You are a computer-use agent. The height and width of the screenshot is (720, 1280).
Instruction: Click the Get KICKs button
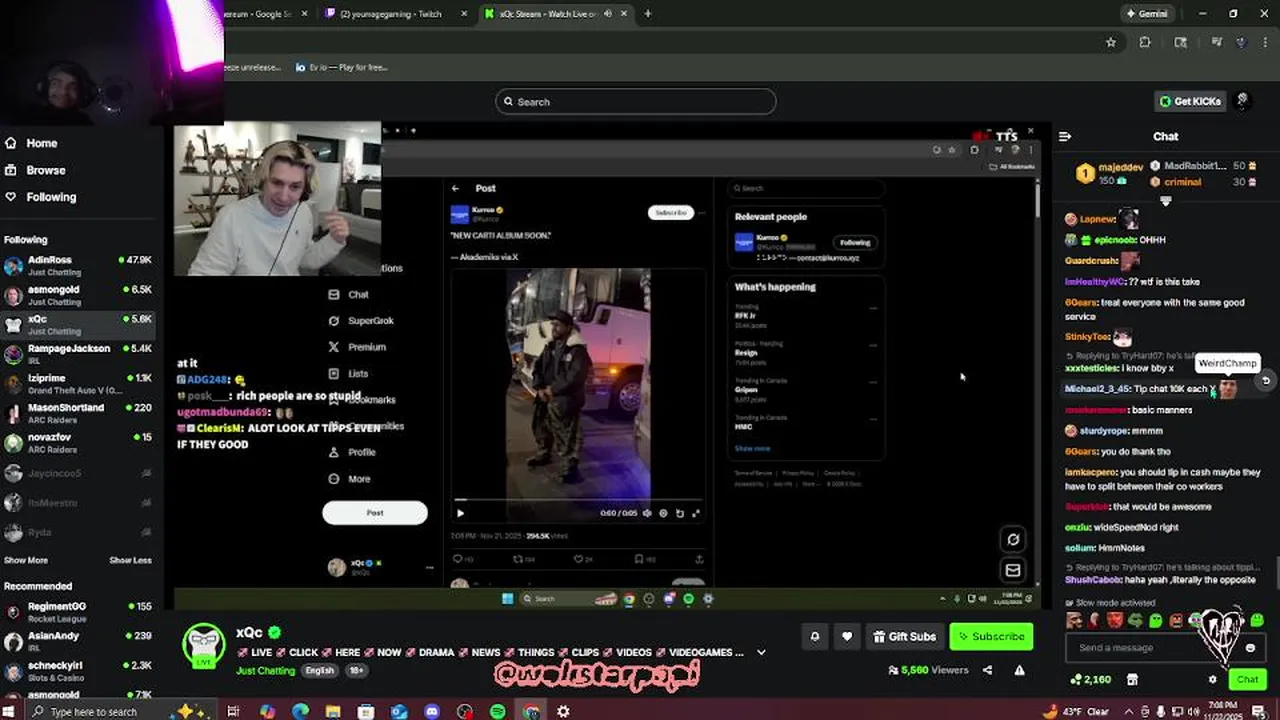click(x=1190, y=101)
